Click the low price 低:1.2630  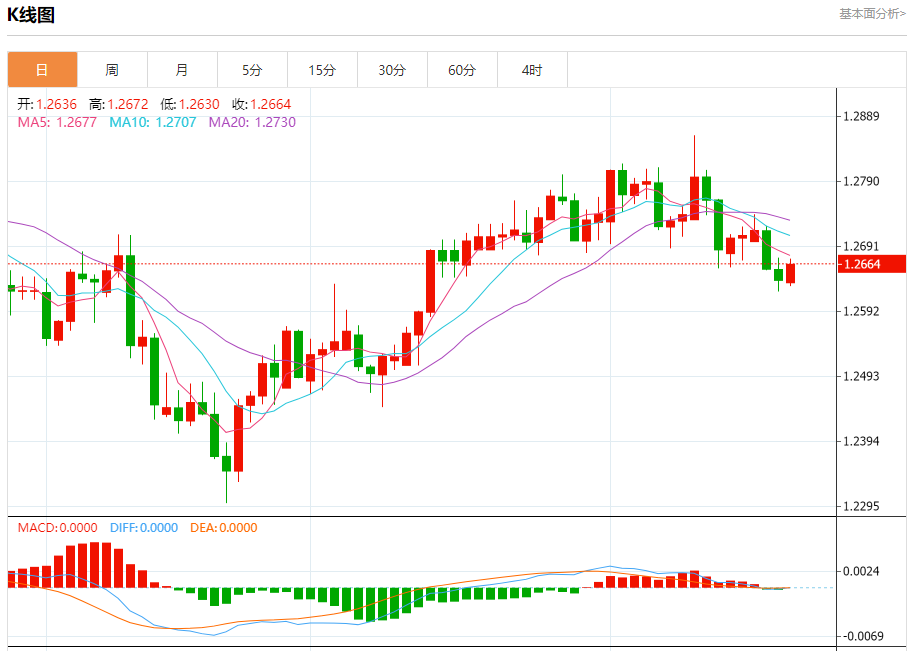coord(190,104)
